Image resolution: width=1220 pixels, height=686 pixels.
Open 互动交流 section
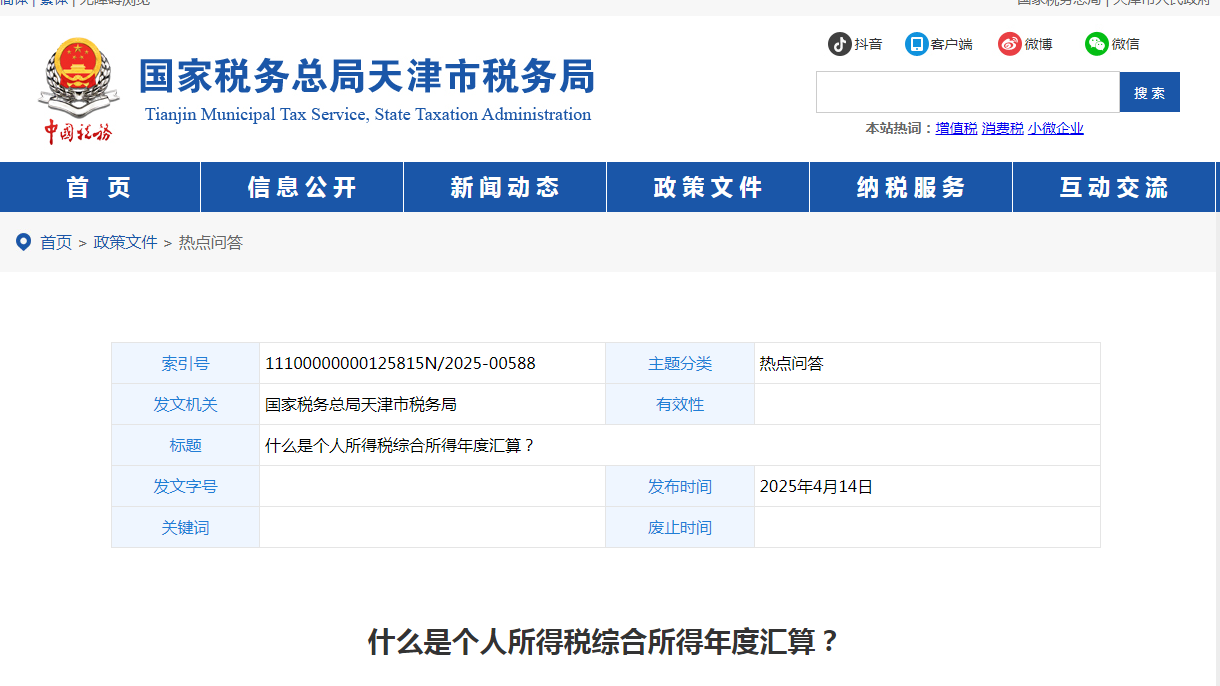click(1113, 186)
